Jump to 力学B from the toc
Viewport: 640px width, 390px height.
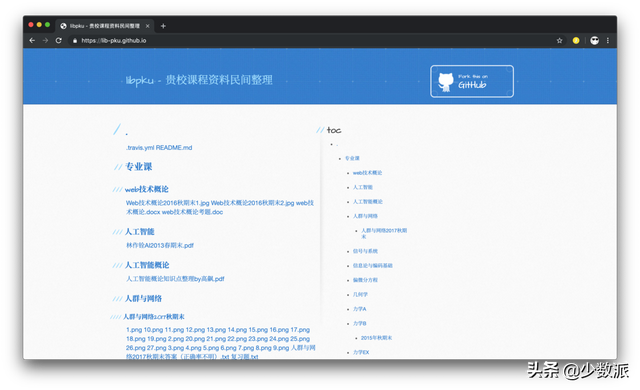point(359,324)
